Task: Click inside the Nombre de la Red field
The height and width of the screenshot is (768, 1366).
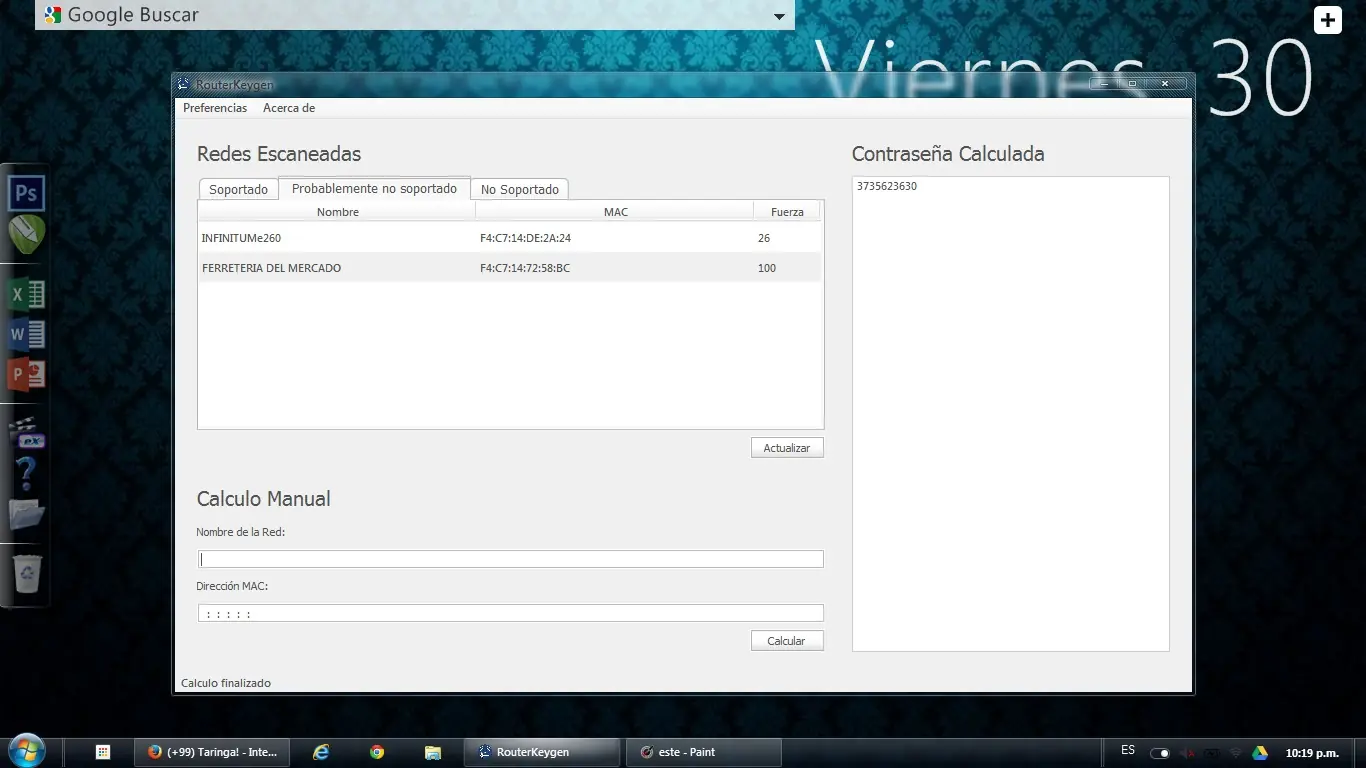Action: pos(510,559)
